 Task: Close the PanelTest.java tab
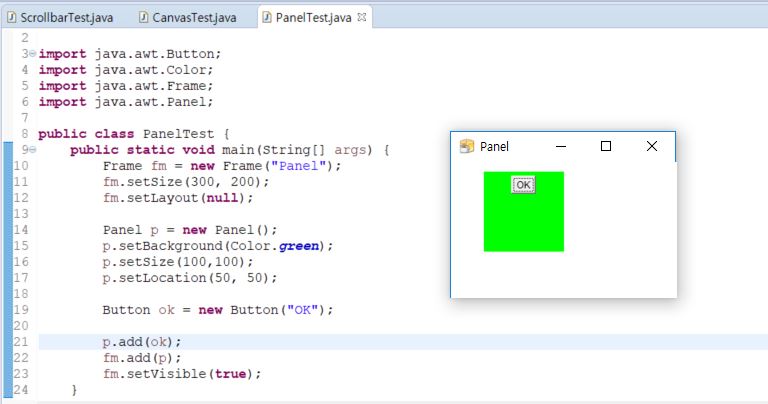[361, 17]
